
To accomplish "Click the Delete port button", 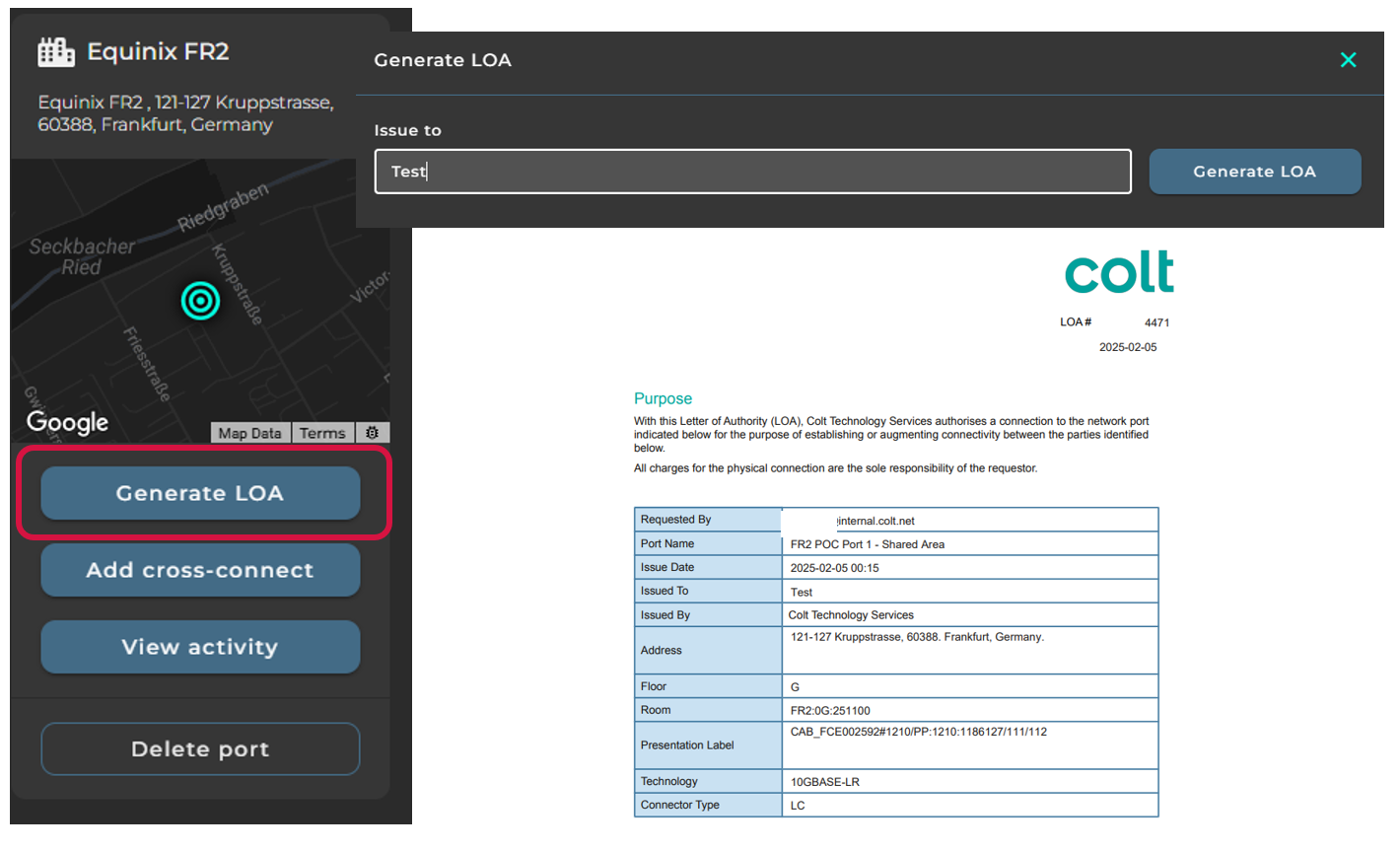I will pyautogui.click(x=200, y=749).
